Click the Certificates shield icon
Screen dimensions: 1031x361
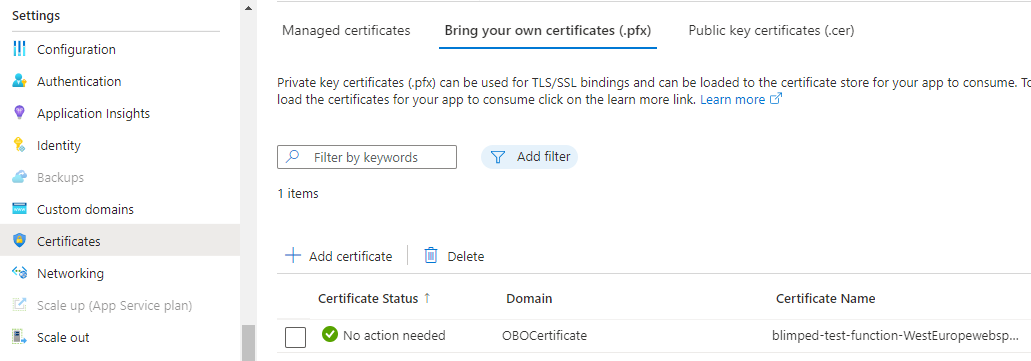pyautogui.click(x=20, y=241)
